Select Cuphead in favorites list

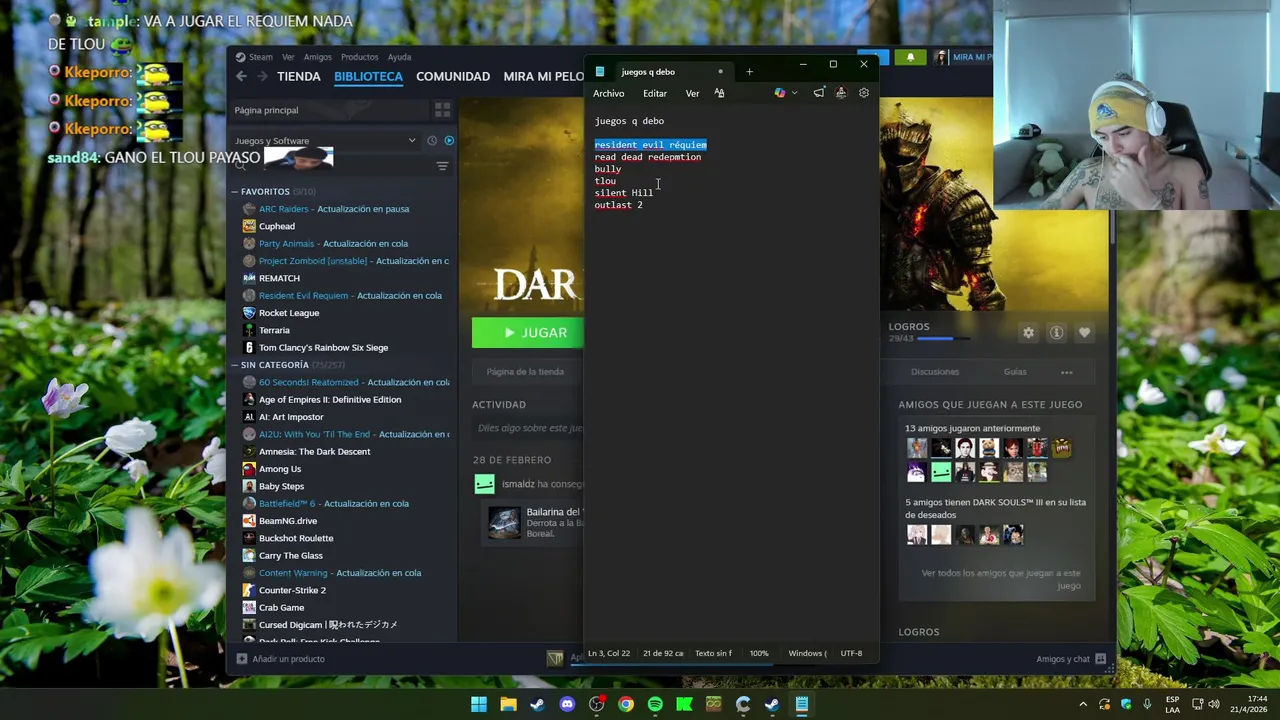(277, 226)
